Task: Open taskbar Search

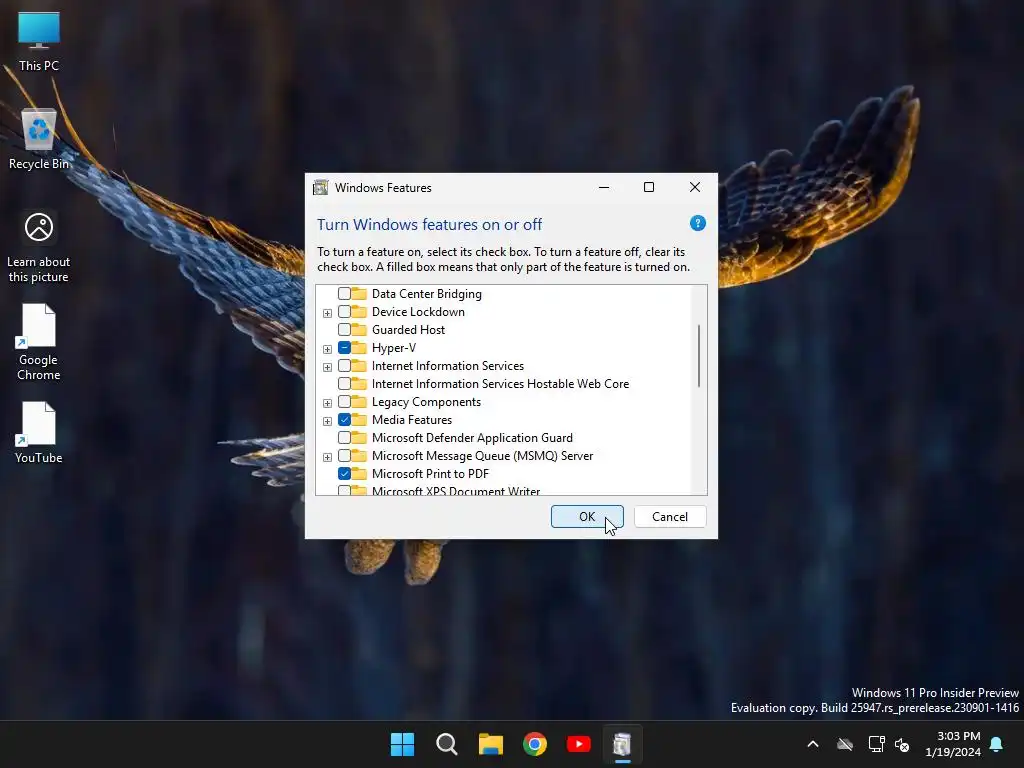Action: pyautogui.click(x=447, y=744)
